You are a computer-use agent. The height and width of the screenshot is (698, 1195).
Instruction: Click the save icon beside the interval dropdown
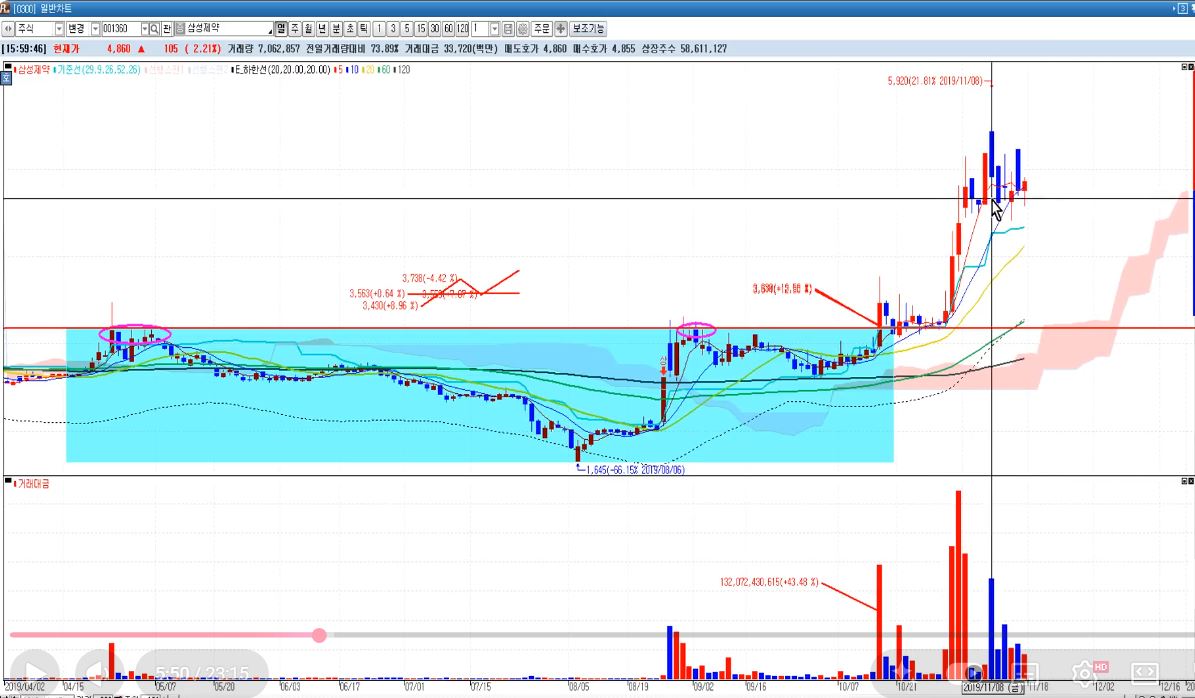point(508,29)
